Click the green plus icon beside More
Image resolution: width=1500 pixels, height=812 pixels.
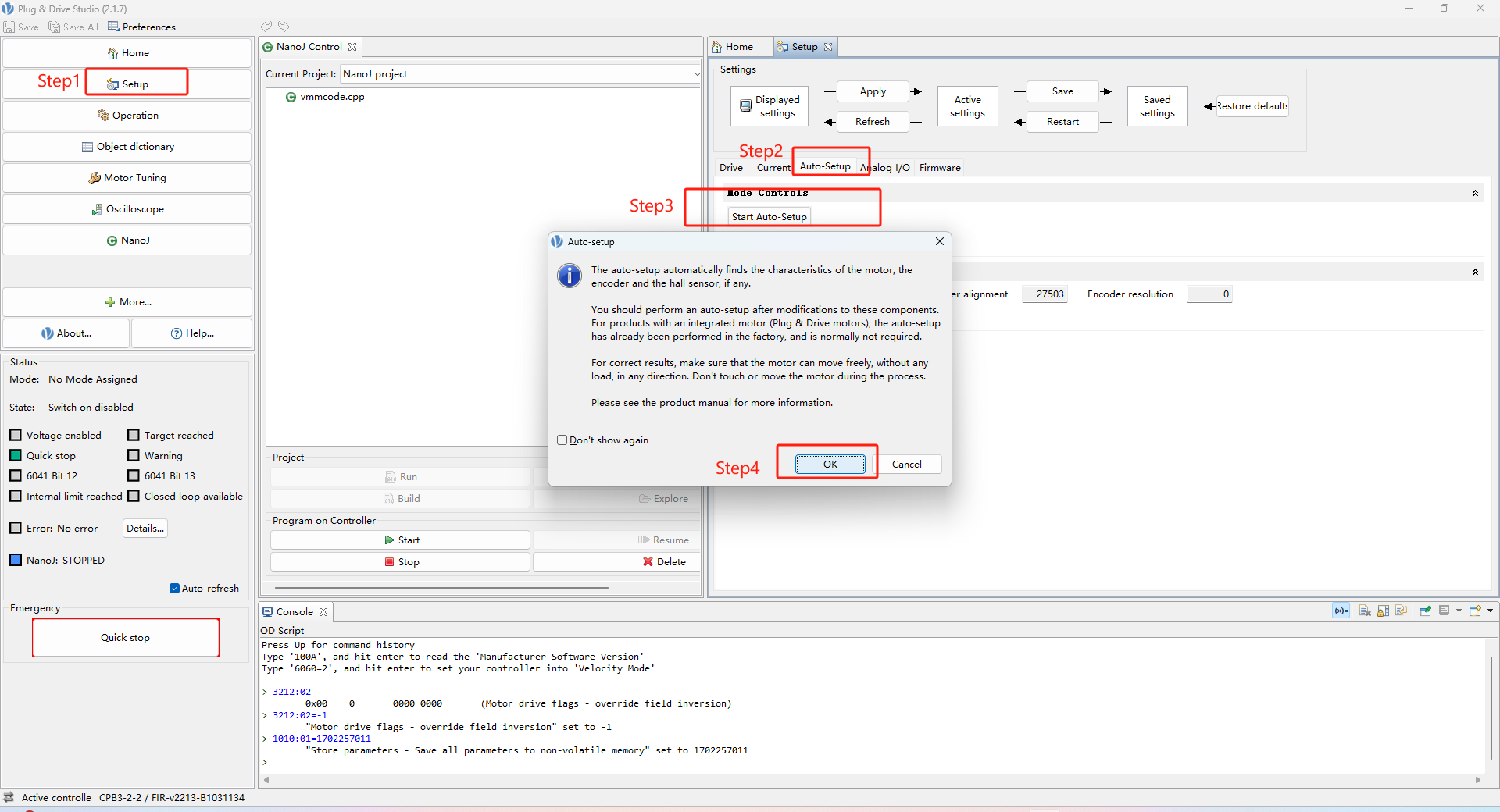pos(110,302)
